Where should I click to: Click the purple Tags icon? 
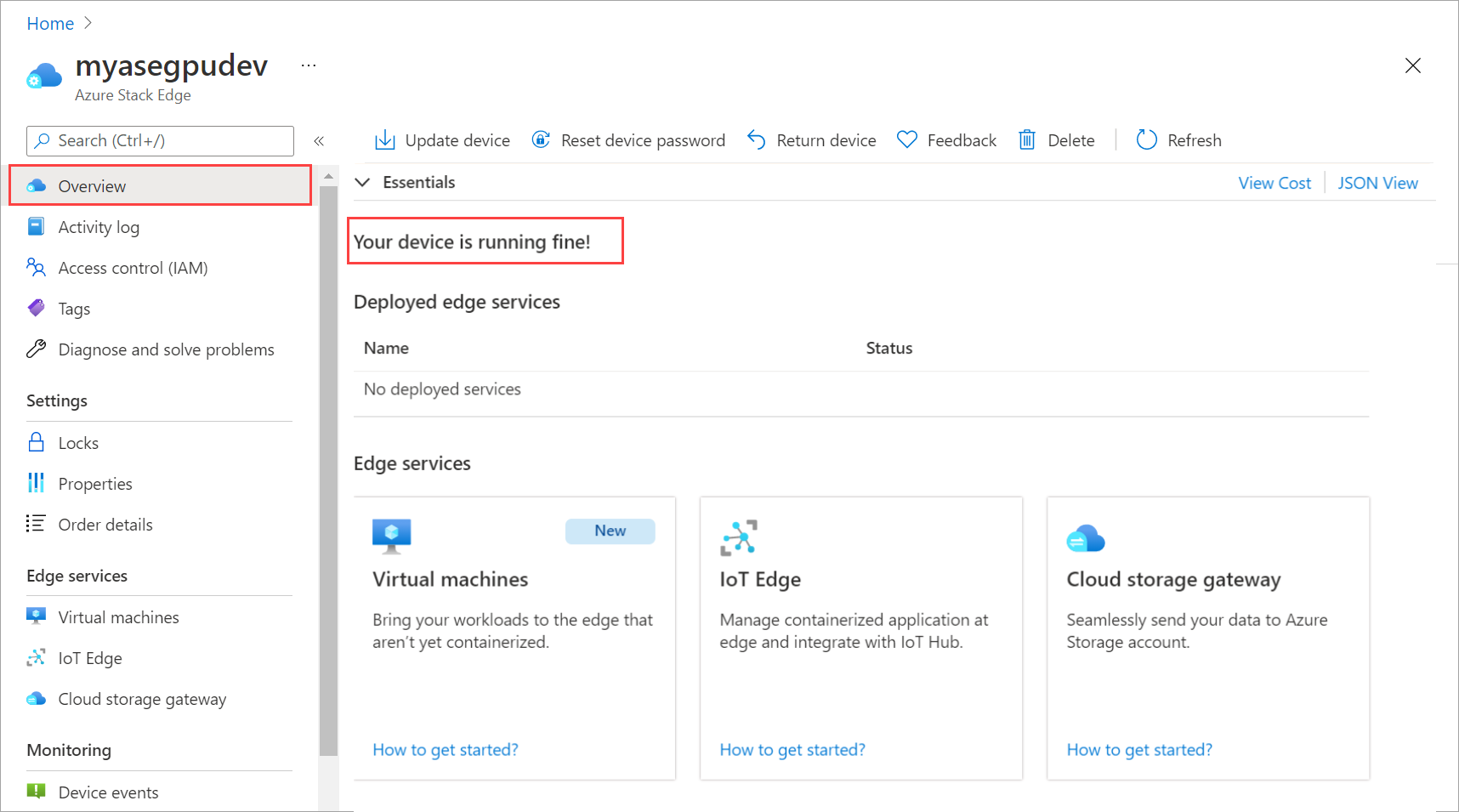point(36,308)
